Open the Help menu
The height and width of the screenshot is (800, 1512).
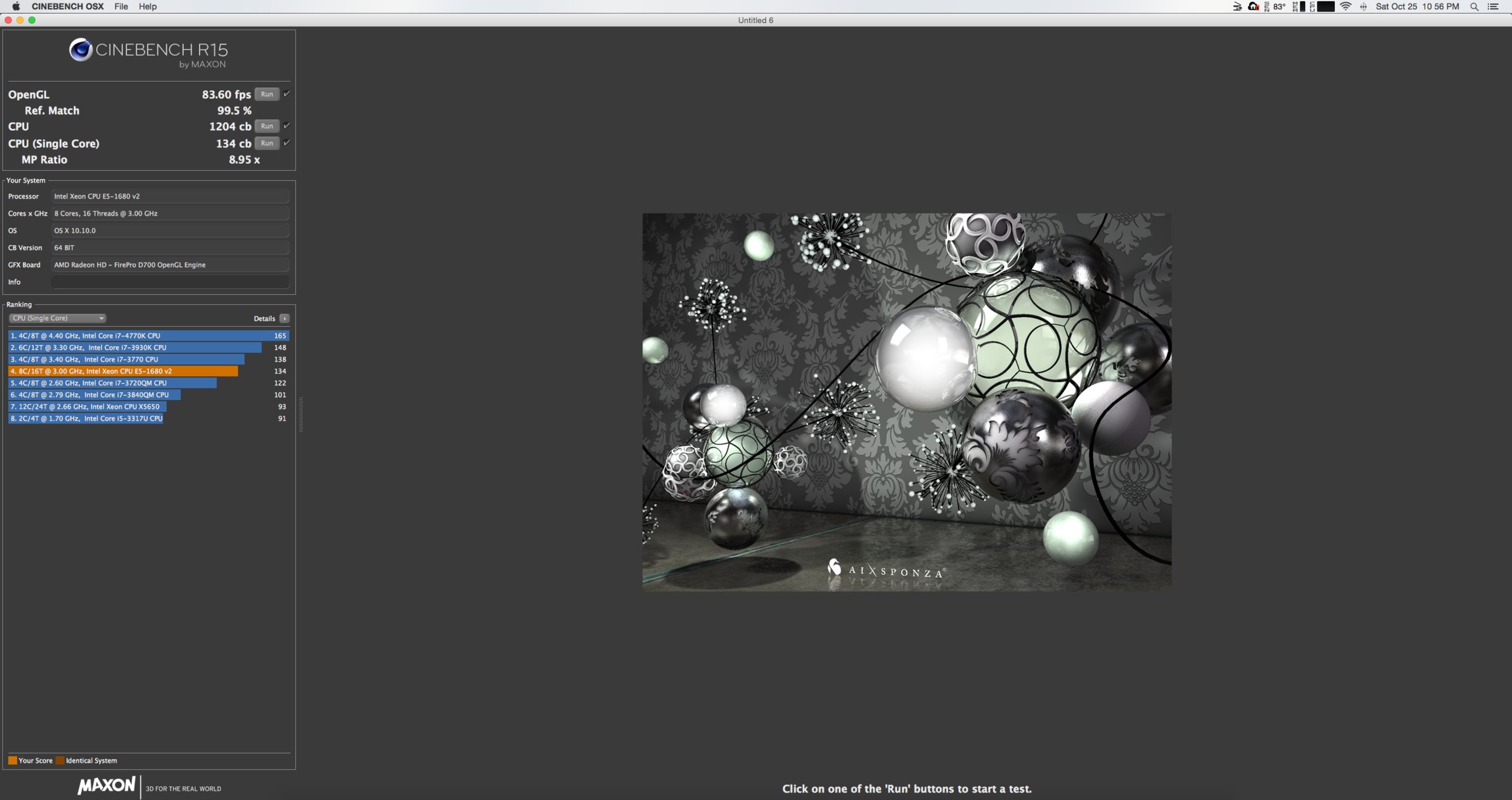coord(148,6)
